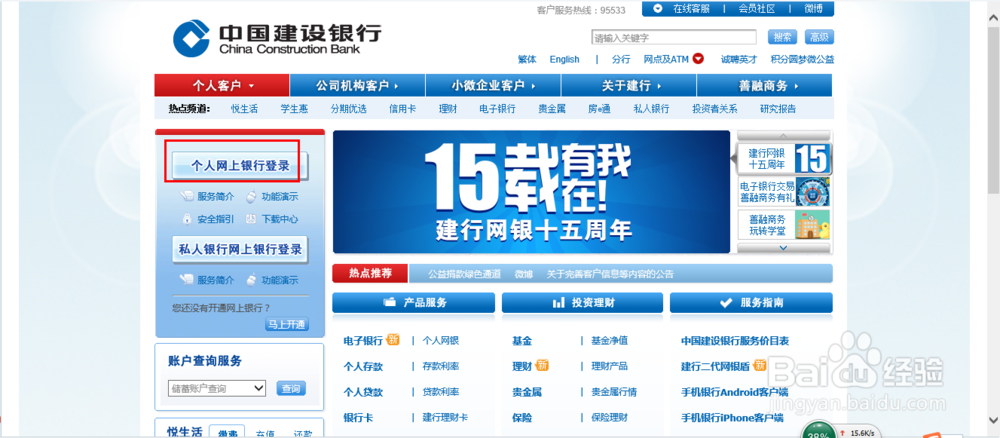Click the carousel down arrow below thumbnails
The height and width of the screenshot is (438, 1000).
[784, 248]
